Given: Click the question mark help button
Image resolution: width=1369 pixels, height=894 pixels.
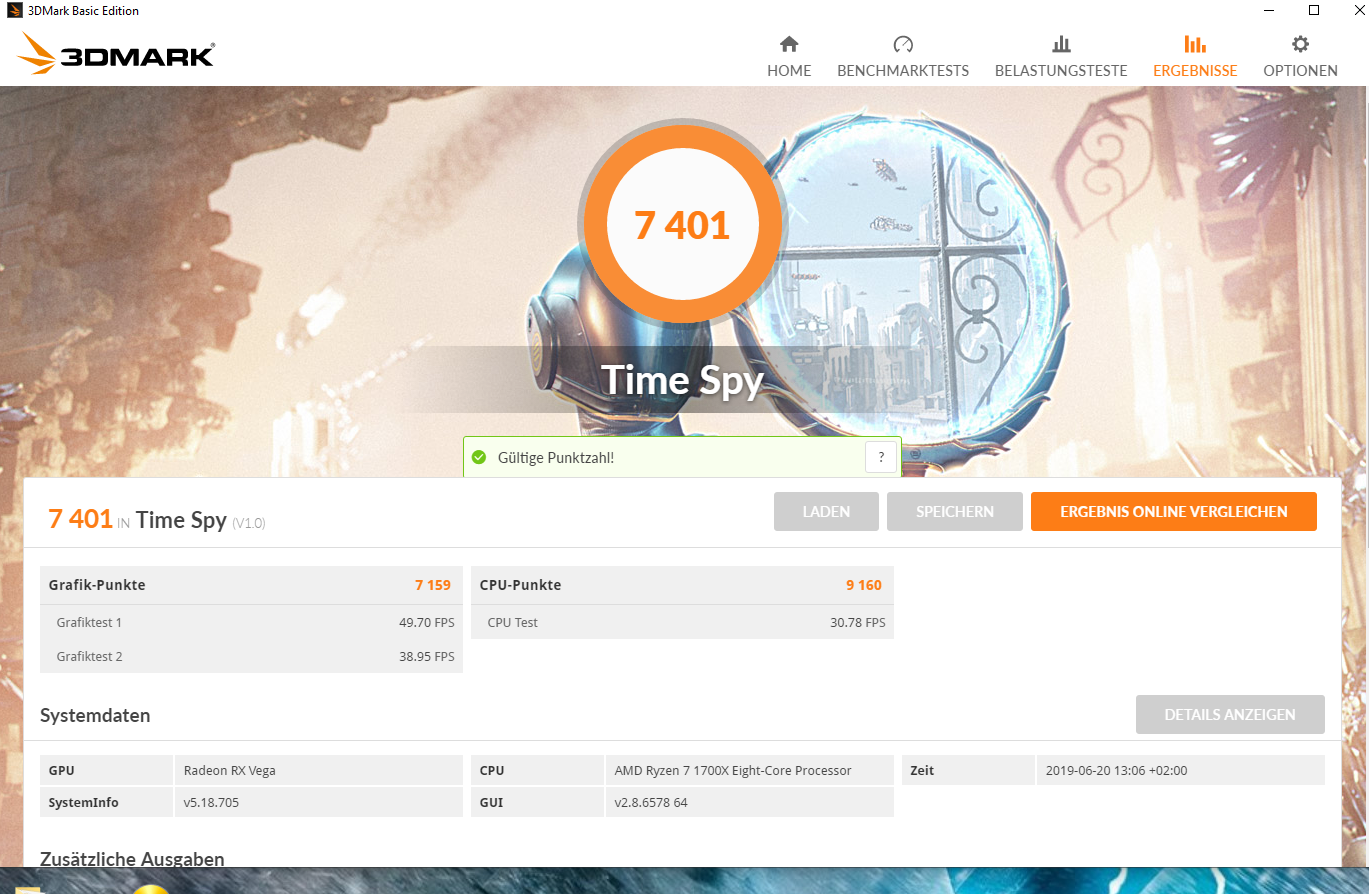Looking at the screenshot, I should [881, 457].
